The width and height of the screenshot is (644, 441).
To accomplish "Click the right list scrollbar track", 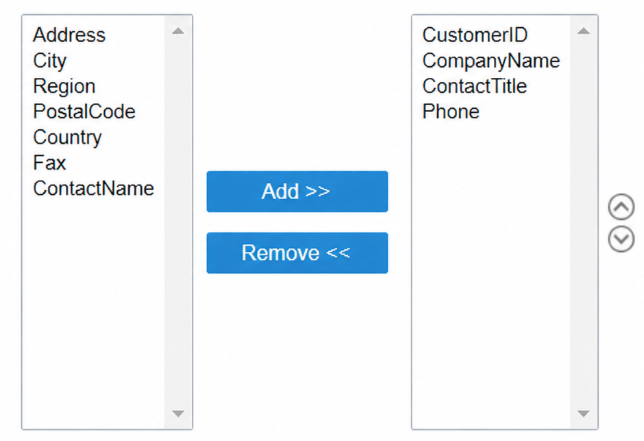I will [x=584, y=222].
